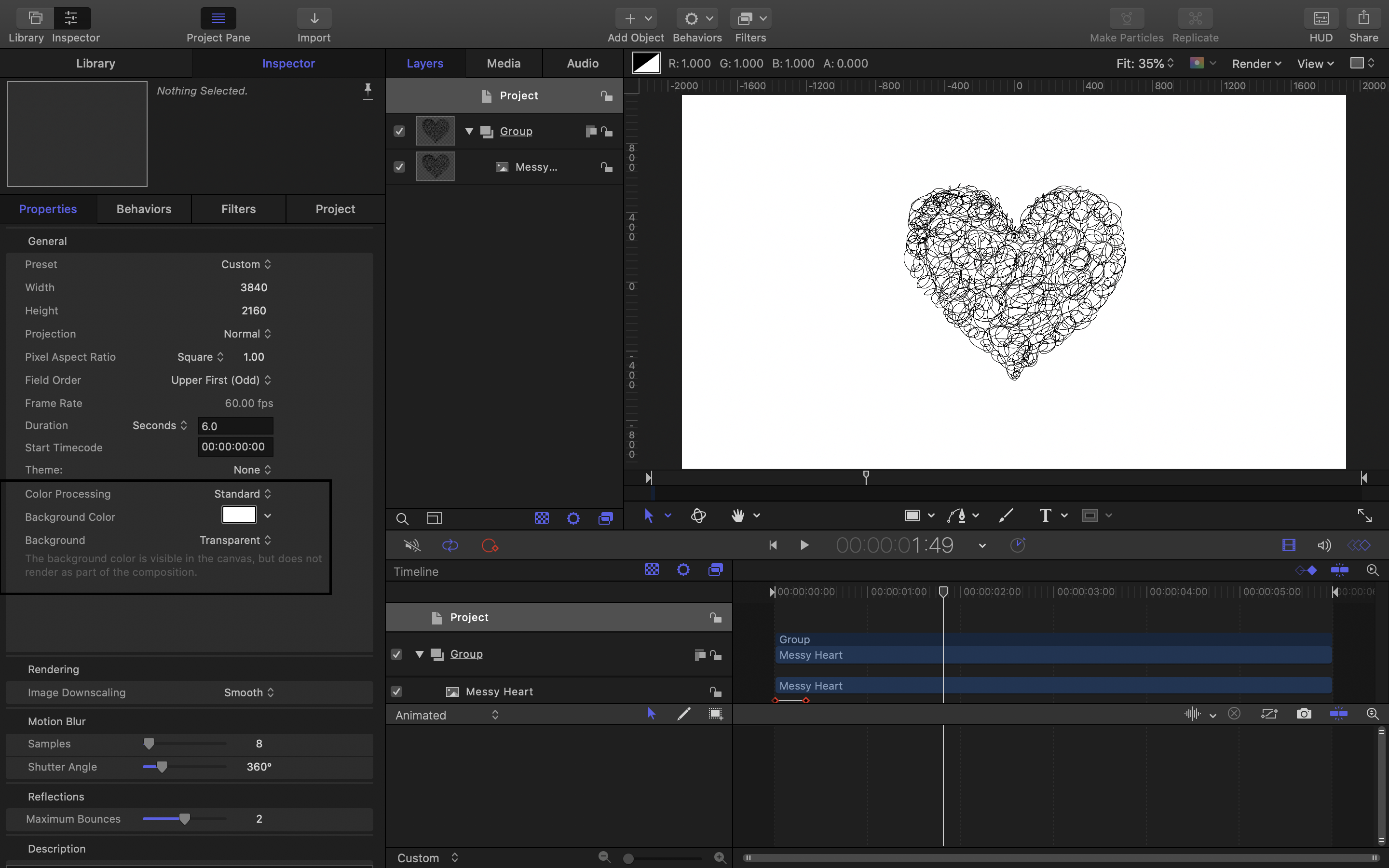Click the Import icon in toolbar

coord(314,19)
